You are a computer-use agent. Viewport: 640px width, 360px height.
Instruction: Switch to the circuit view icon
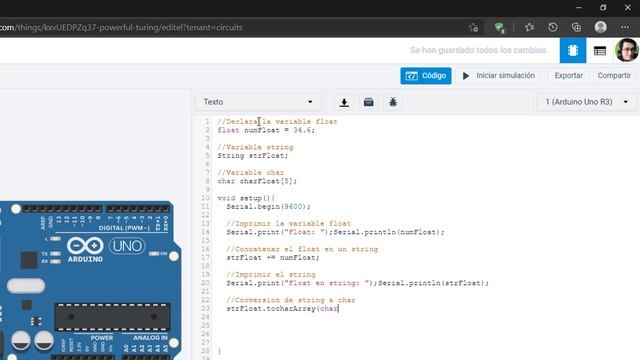(x=573, y=50)
